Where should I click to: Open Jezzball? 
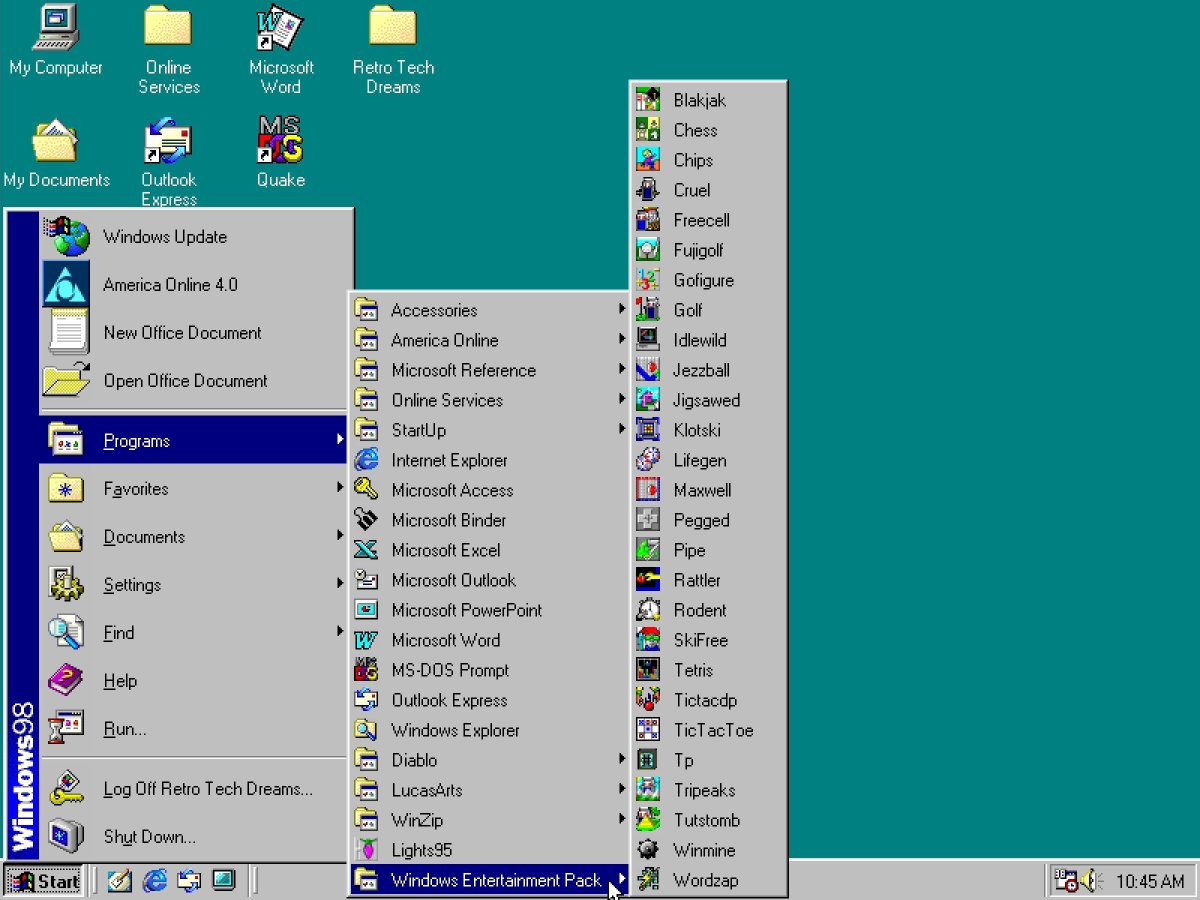click(700, 370)
